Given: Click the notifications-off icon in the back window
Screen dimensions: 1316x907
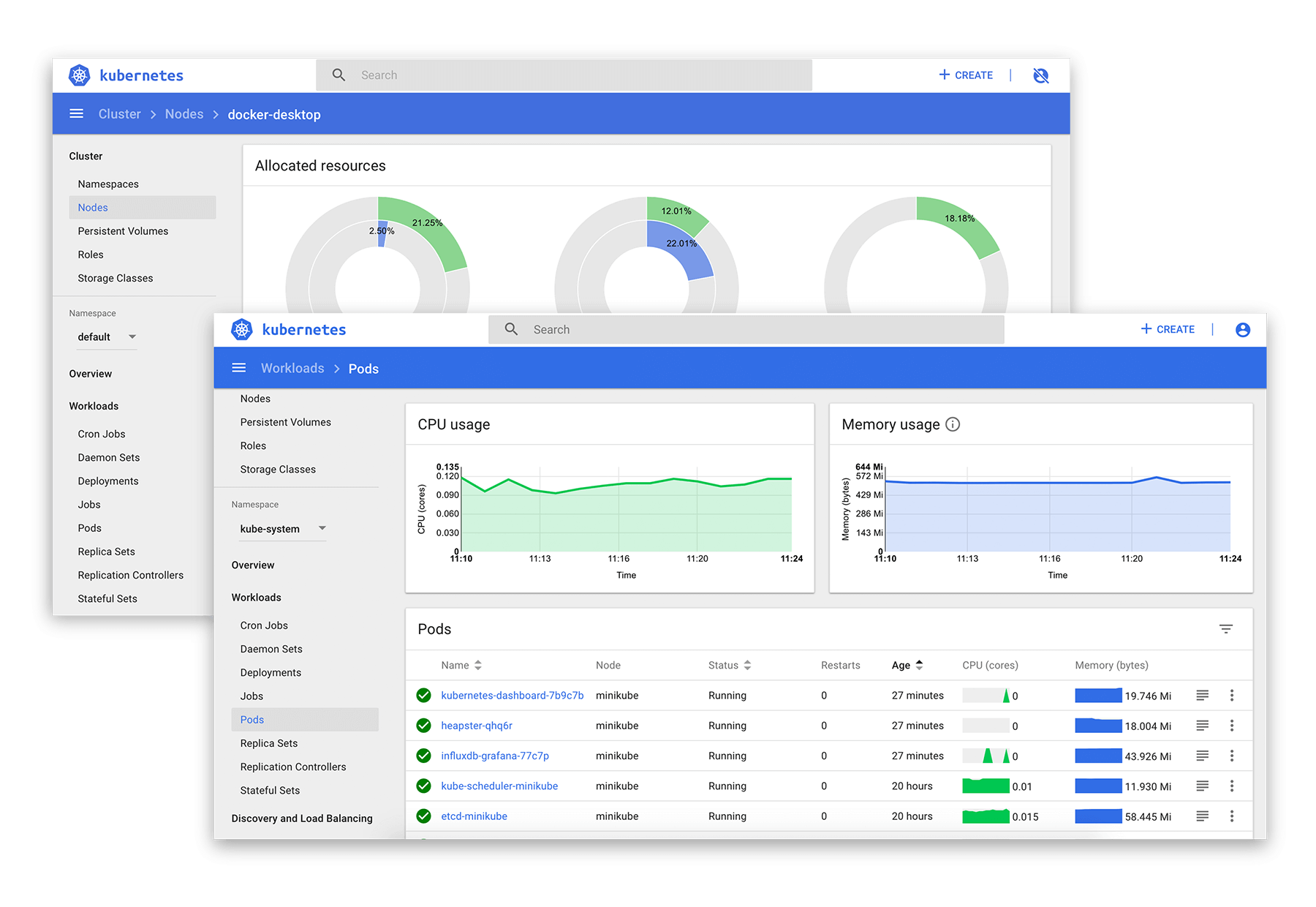Looking at the screenshot, I should click(x=1041, y=75).
